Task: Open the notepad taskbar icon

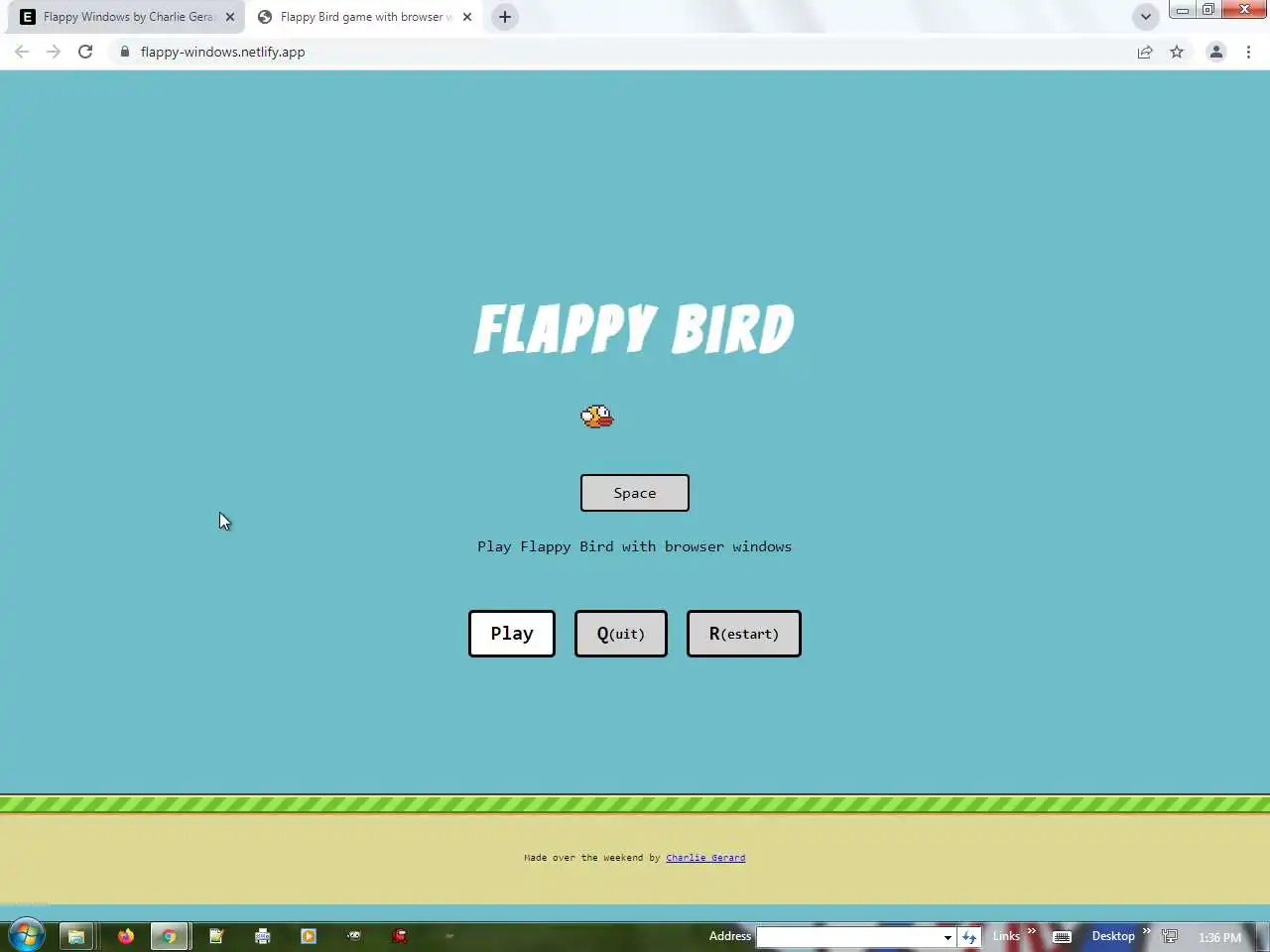Action: tap(216, 935)
